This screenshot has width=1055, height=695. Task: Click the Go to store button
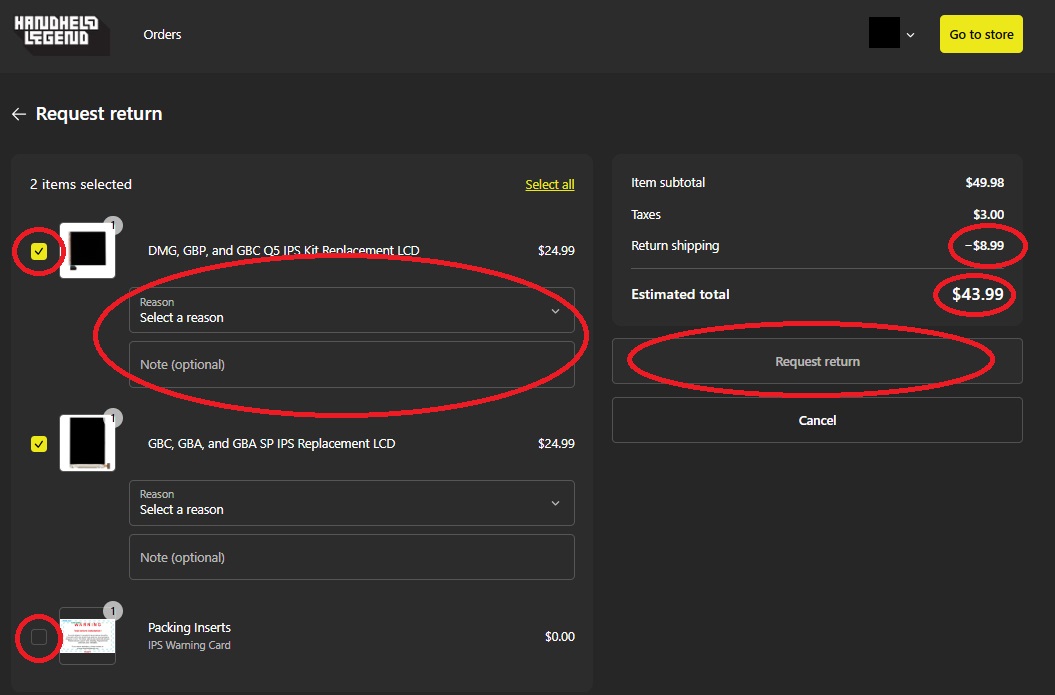click(x=981, y=34)
